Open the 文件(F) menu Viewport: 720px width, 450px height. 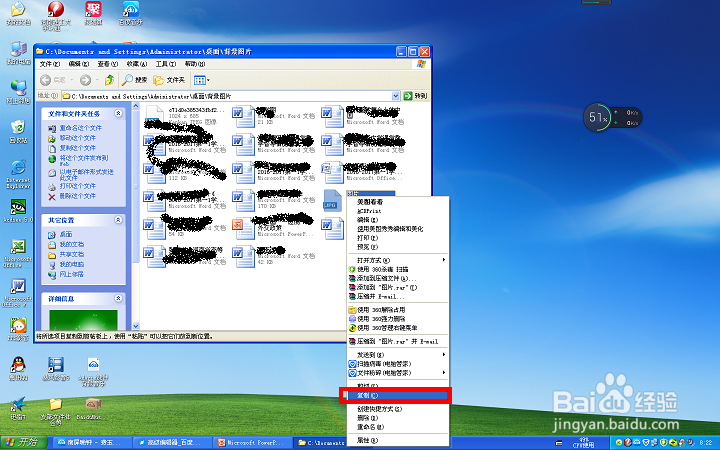point(50,64)
